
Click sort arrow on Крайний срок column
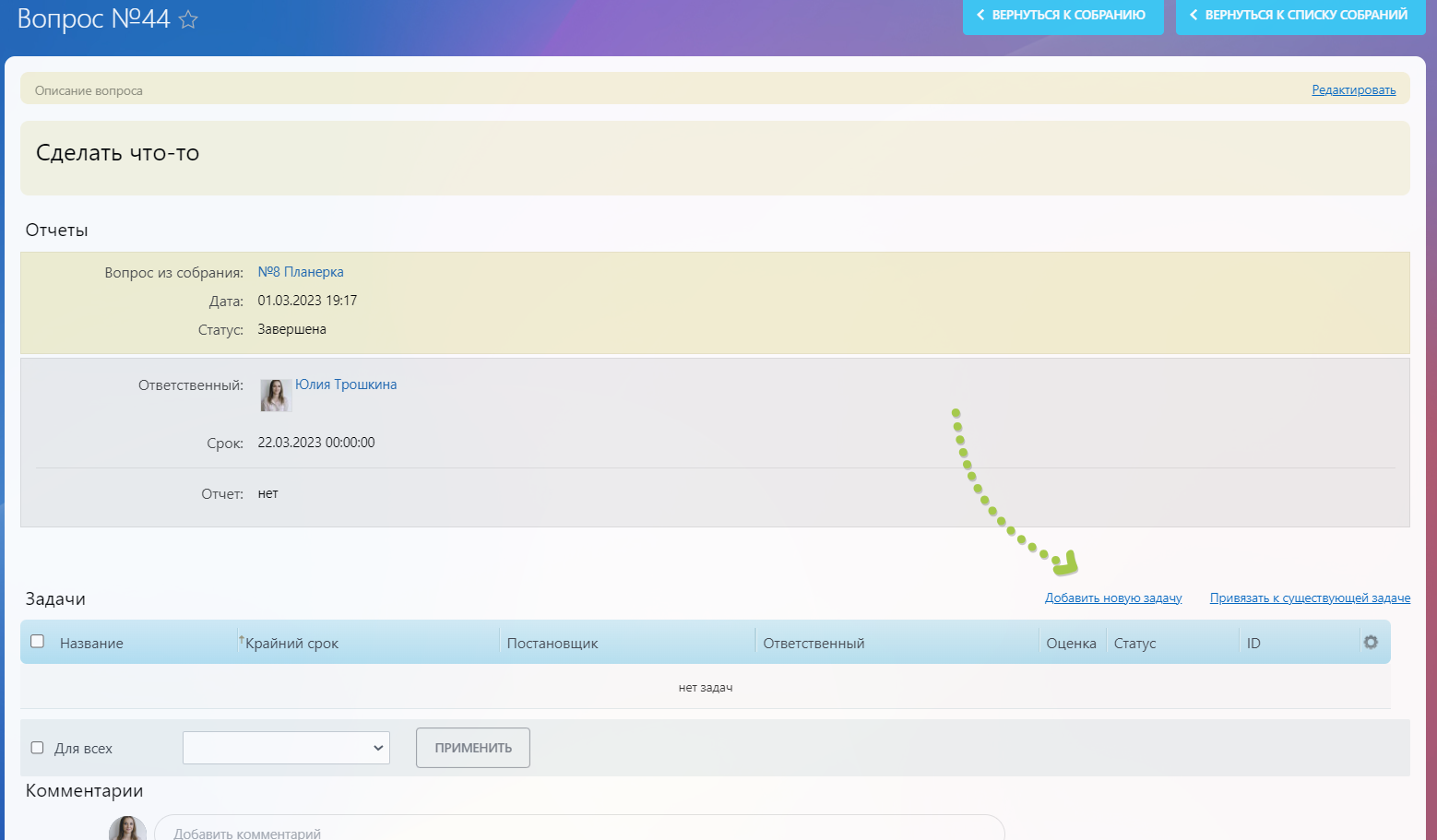(242, 639)
